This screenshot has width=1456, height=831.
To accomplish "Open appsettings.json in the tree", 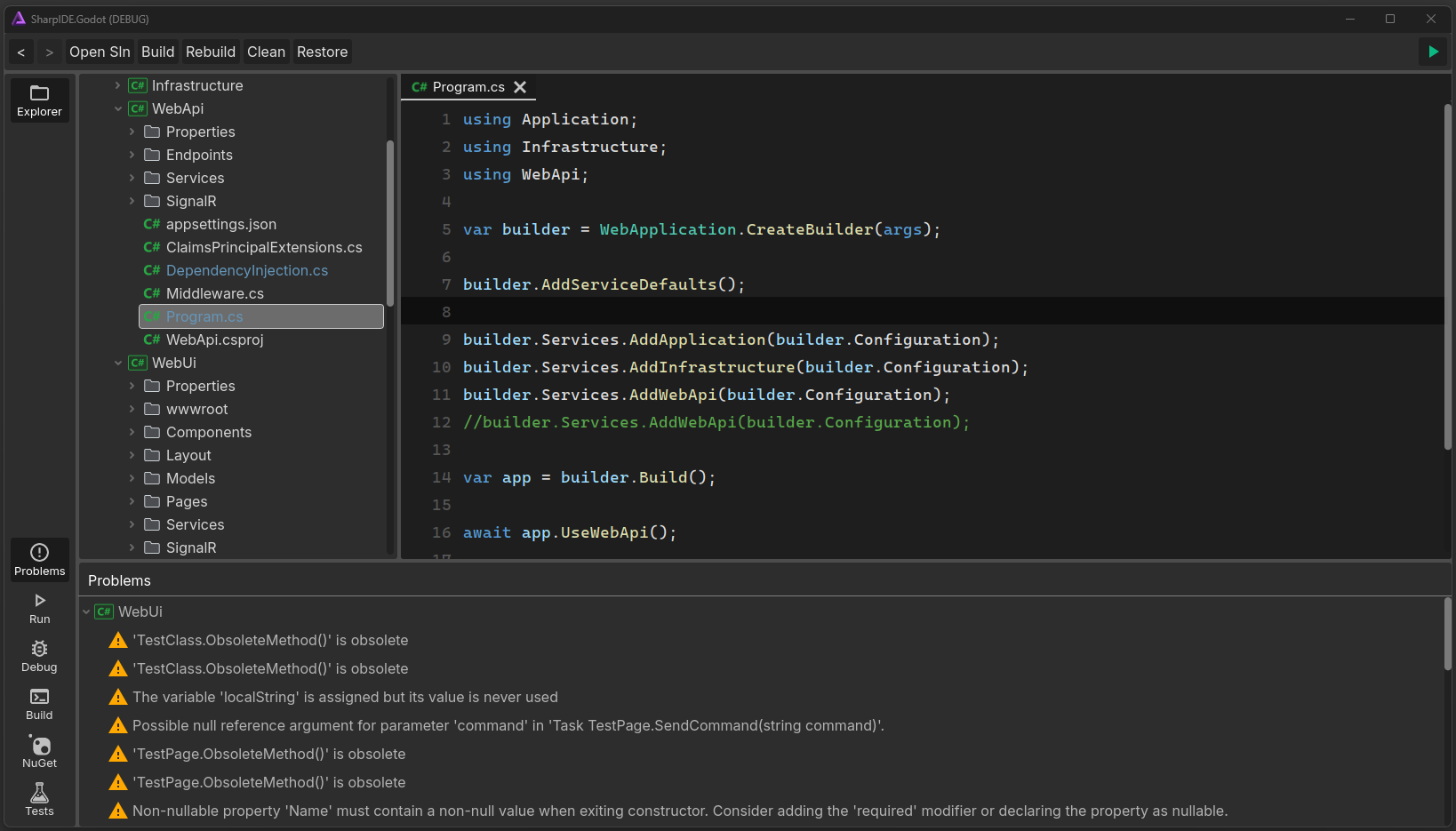I will pos(221,224).
